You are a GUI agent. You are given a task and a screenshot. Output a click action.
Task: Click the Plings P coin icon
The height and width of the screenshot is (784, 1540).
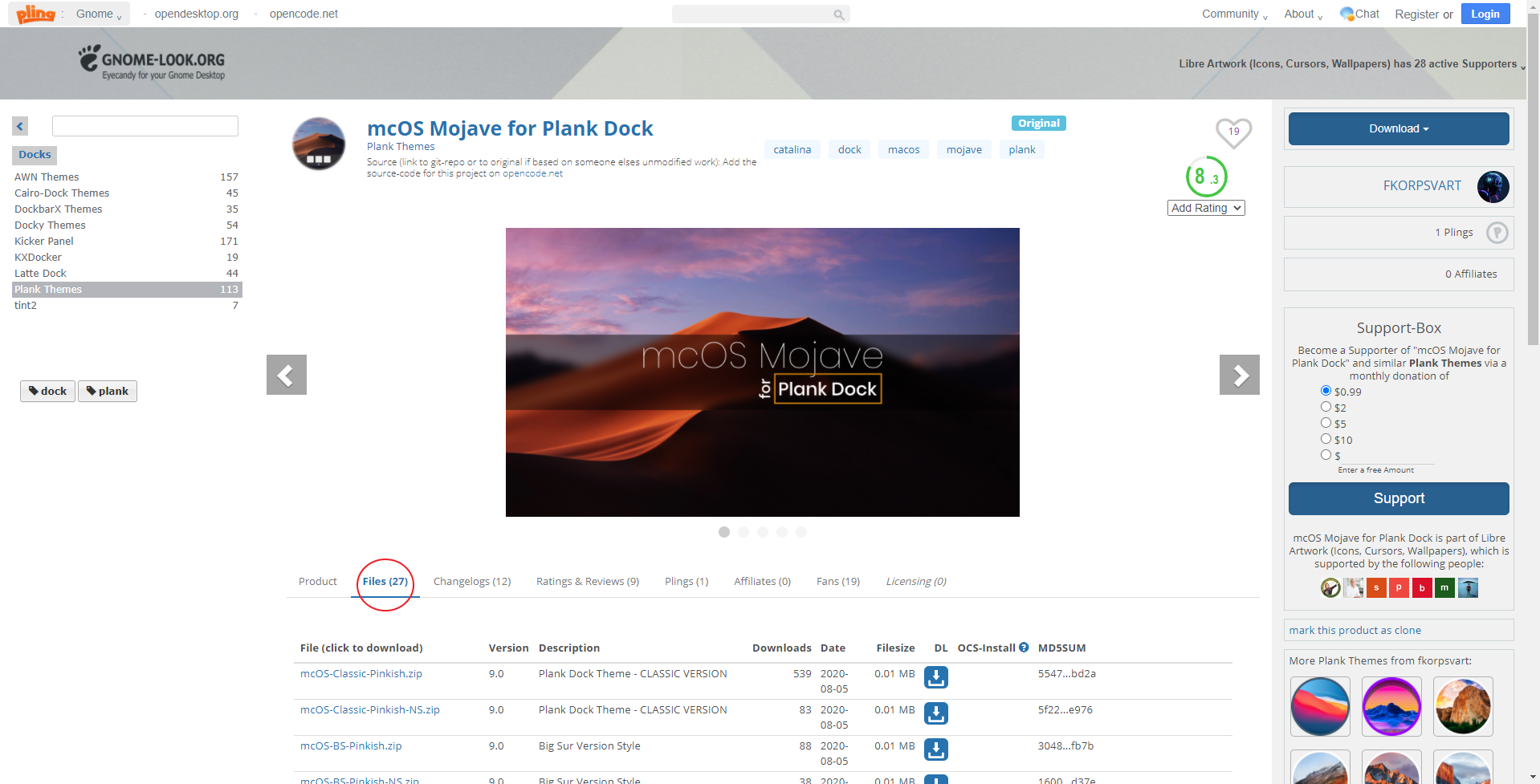[1497, 233]
